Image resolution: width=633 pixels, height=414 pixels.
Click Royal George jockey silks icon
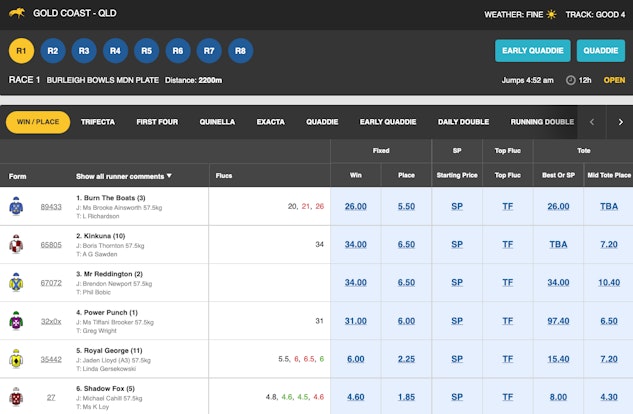(x=16, y=359)
